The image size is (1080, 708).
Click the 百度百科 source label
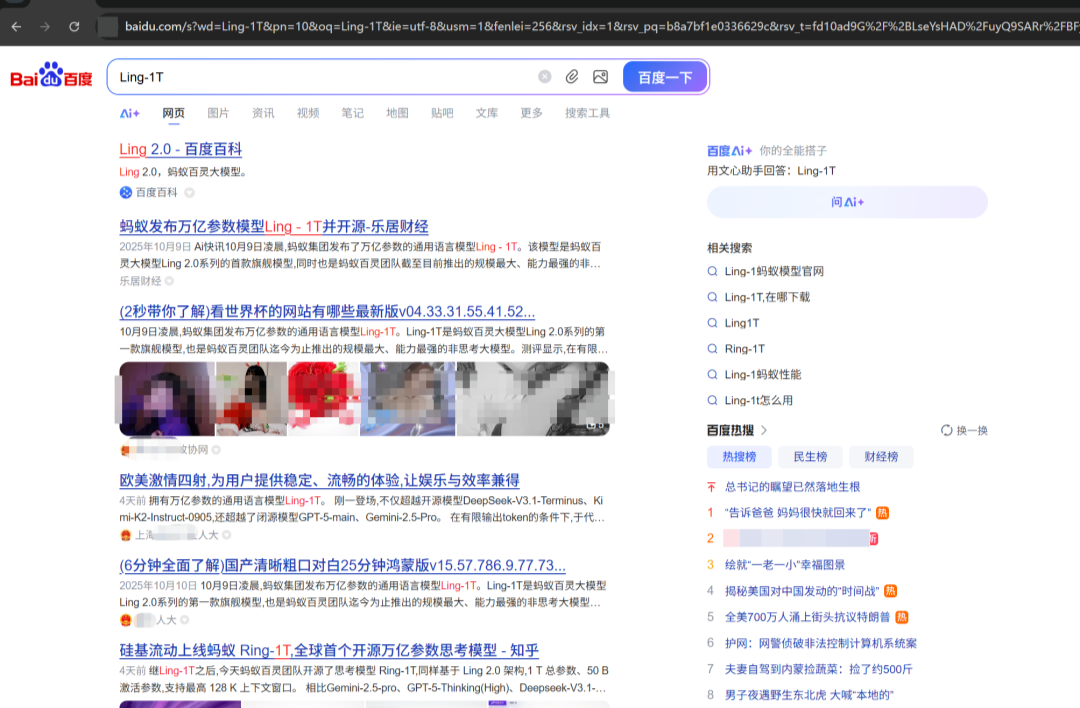coord(156,192)
